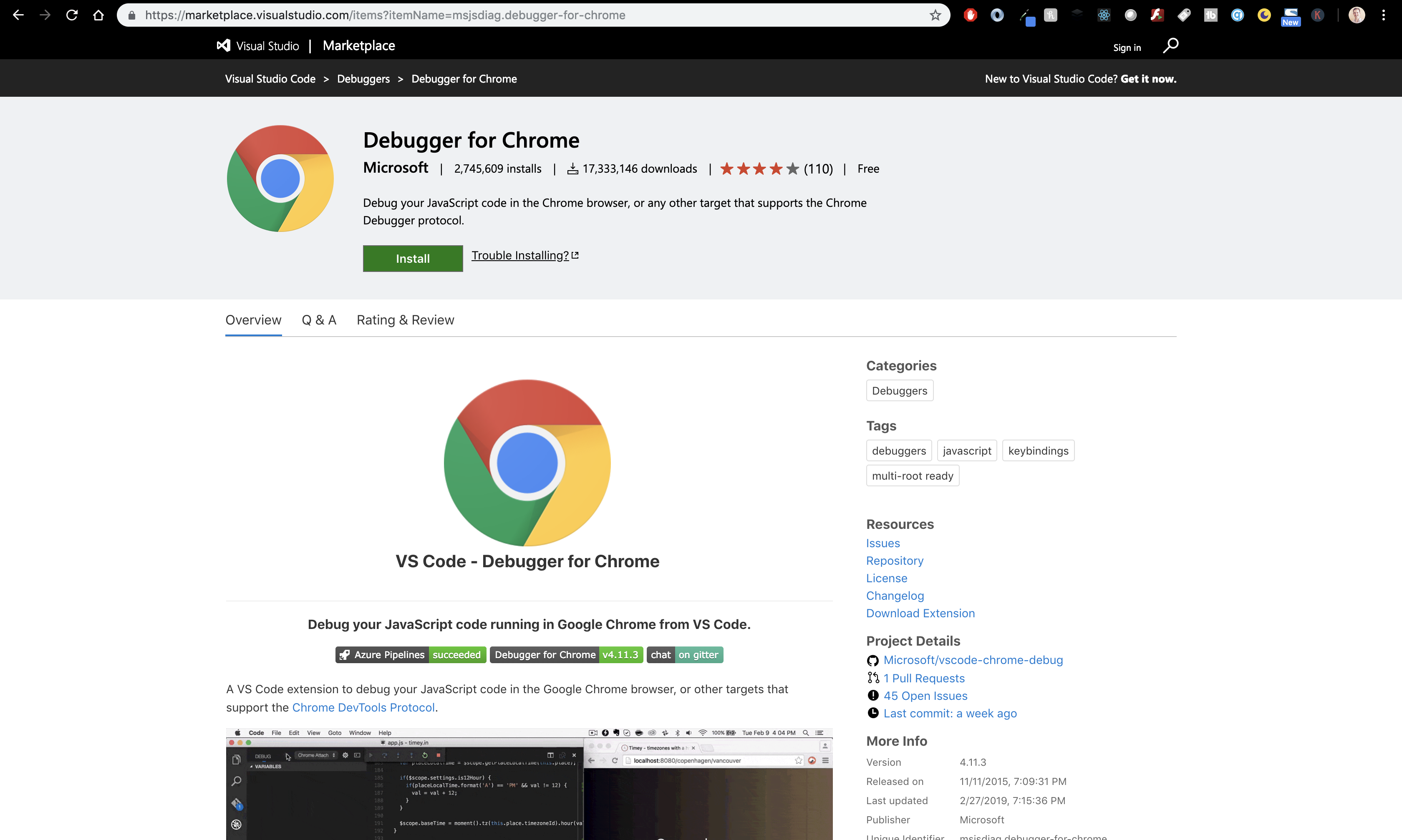This screenshot has height=840, width=1402.
Task: Select the debuggers tag
Action: coord(899,450)
